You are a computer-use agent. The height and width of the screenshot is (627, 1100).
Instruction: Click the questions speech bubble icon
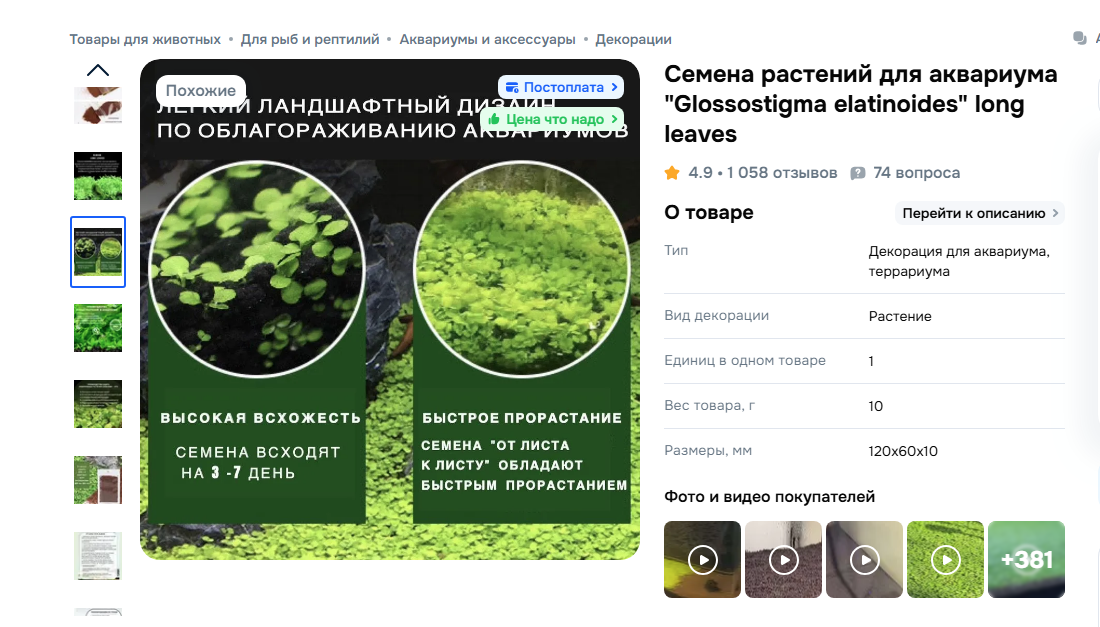(x=857, y=173)
